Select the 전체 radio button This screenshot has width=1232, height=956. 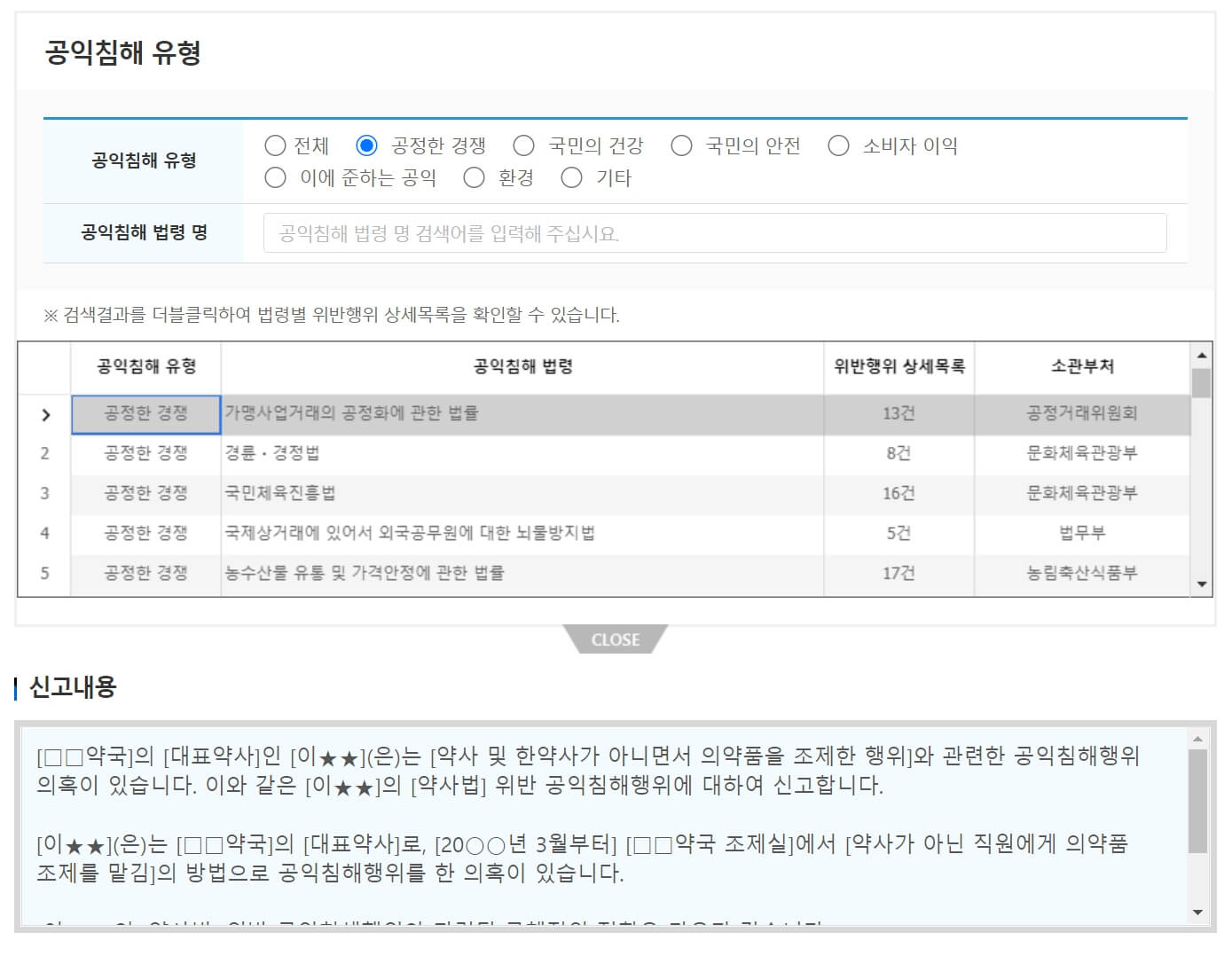(x=275, y=145)
